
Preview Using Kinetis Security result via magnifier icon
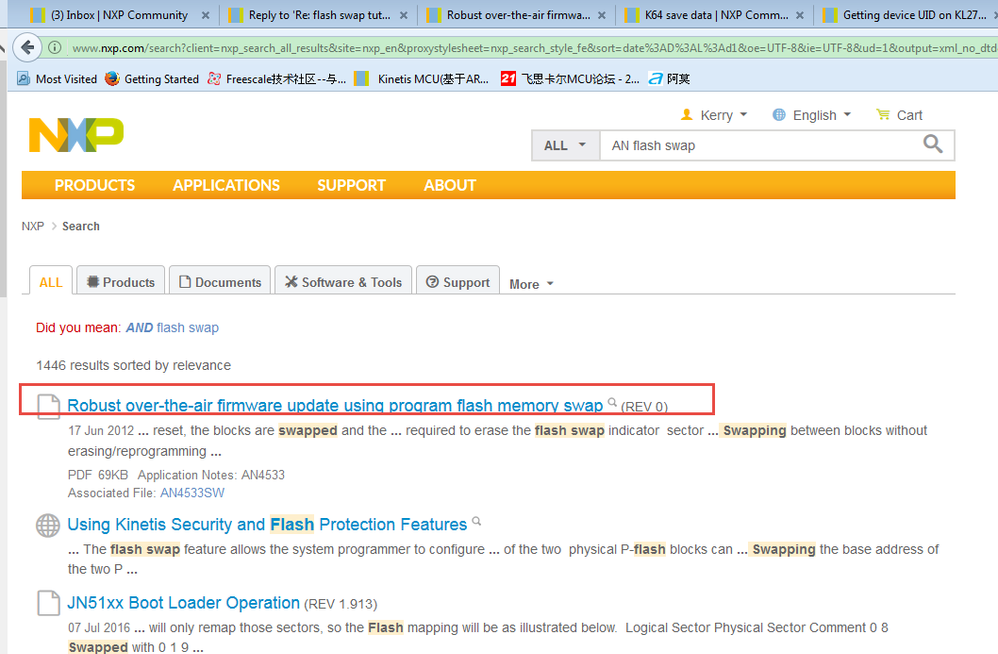[x=476, y=522]
